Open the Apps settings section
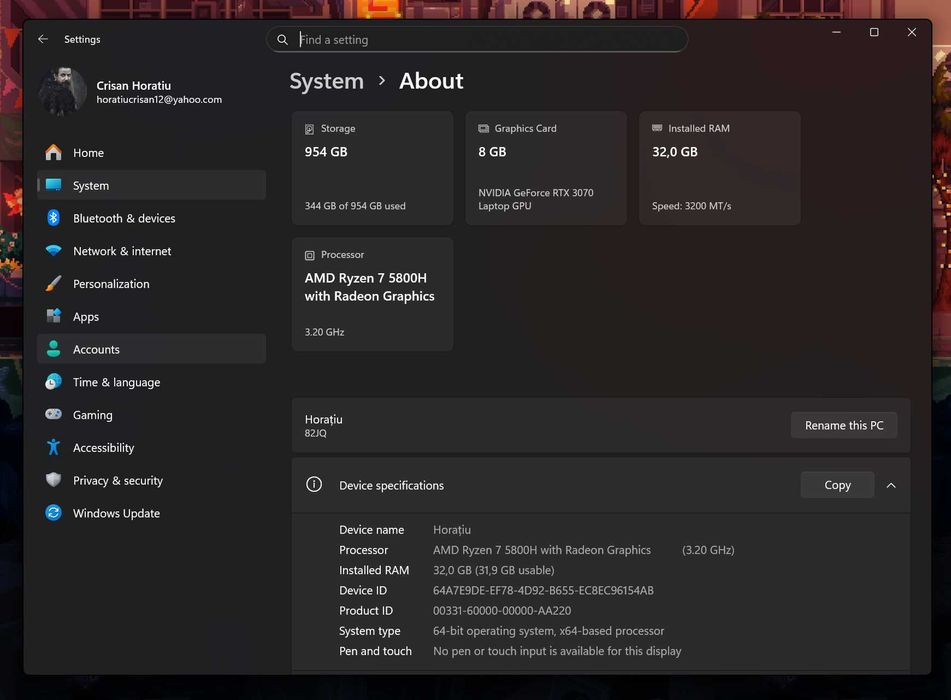Viewport: 951px width, 700px height. coord(152,316)
